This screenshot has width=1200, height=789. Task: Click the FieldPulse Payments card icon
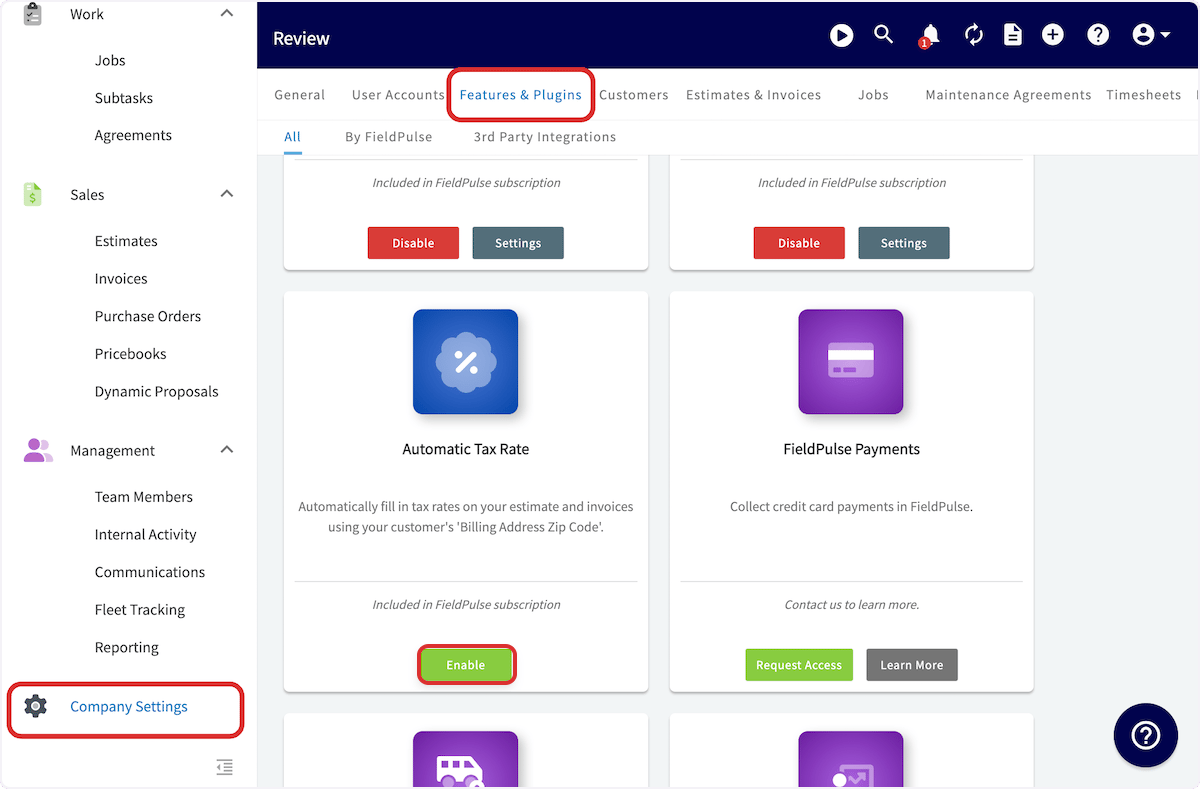851,362
